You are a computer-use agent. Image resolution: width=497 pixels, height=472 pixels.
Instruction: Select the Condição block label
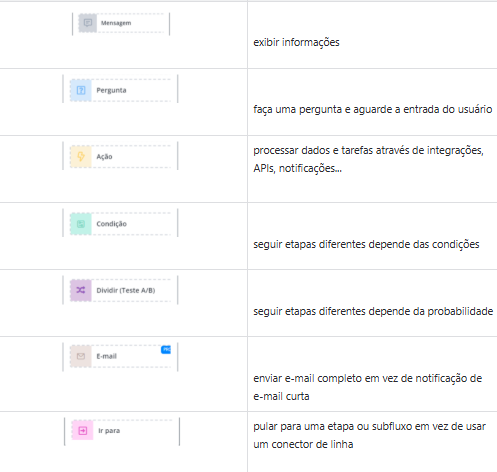(x=112, y=224)
